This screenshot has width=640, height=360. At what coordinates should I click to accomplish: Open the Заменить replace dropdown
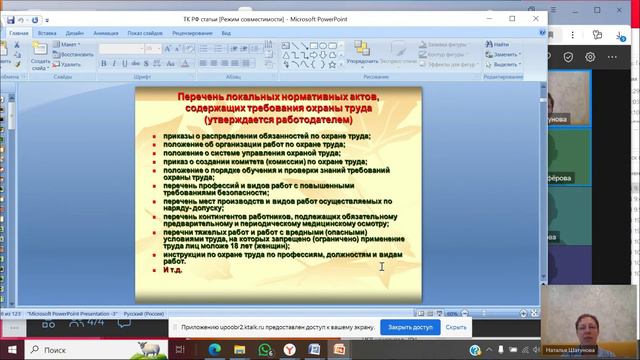(503, 54)
